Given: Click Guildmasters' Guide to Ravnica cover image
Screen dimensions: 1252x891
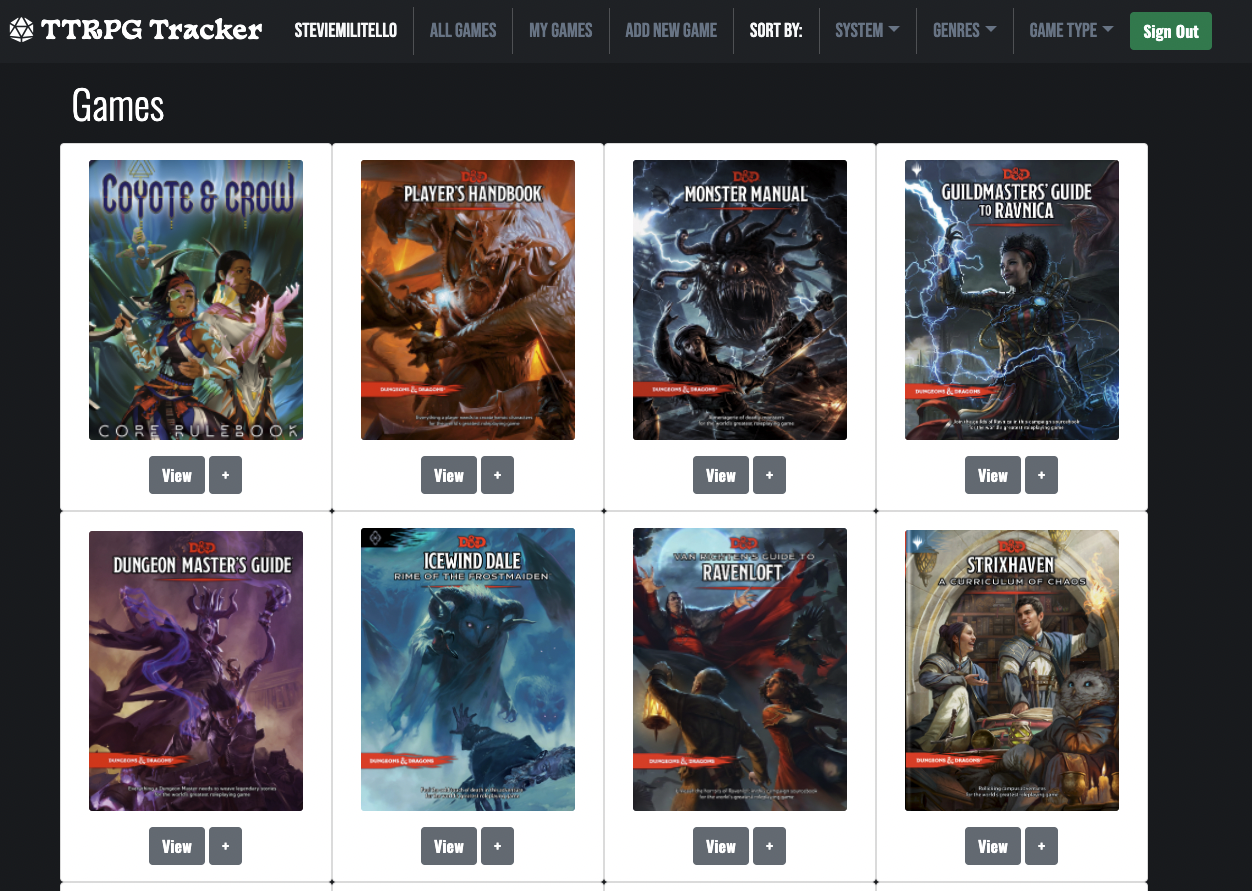Looking at the screenshot, I should point(1012,300).
